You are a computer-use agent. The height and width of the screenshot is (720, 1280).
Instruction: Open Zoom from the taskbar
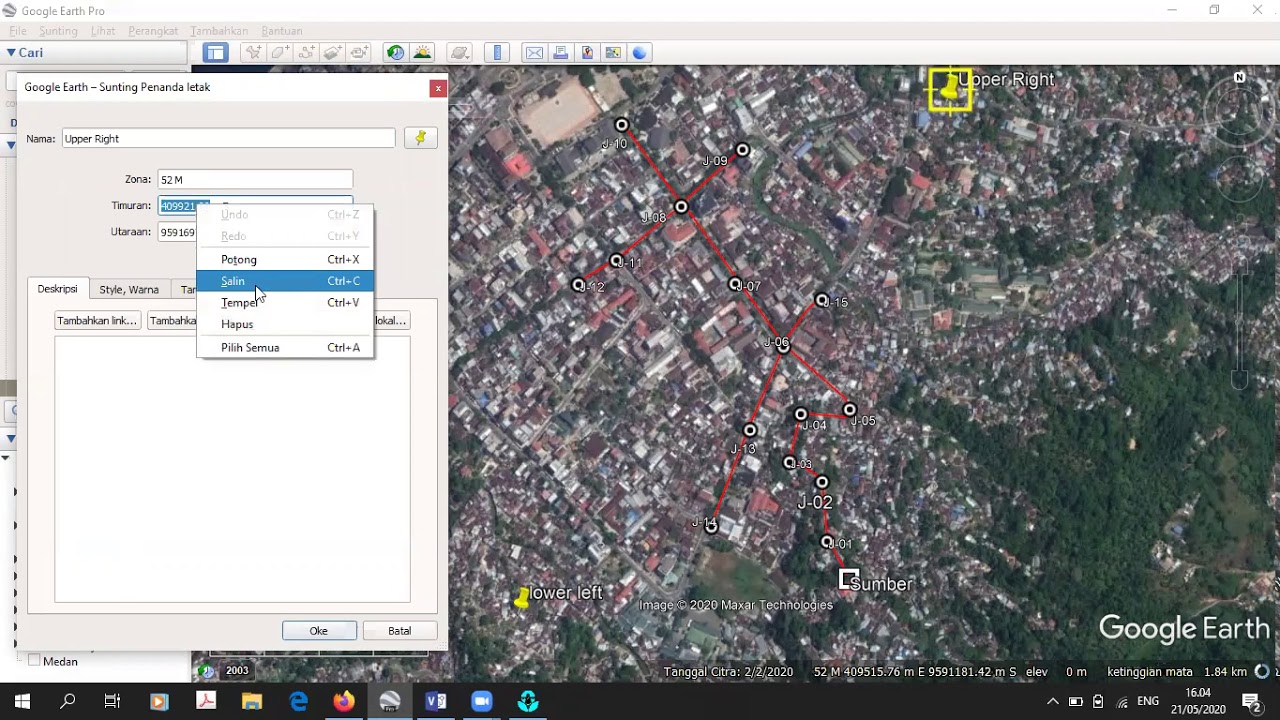(x=482, y=702)
